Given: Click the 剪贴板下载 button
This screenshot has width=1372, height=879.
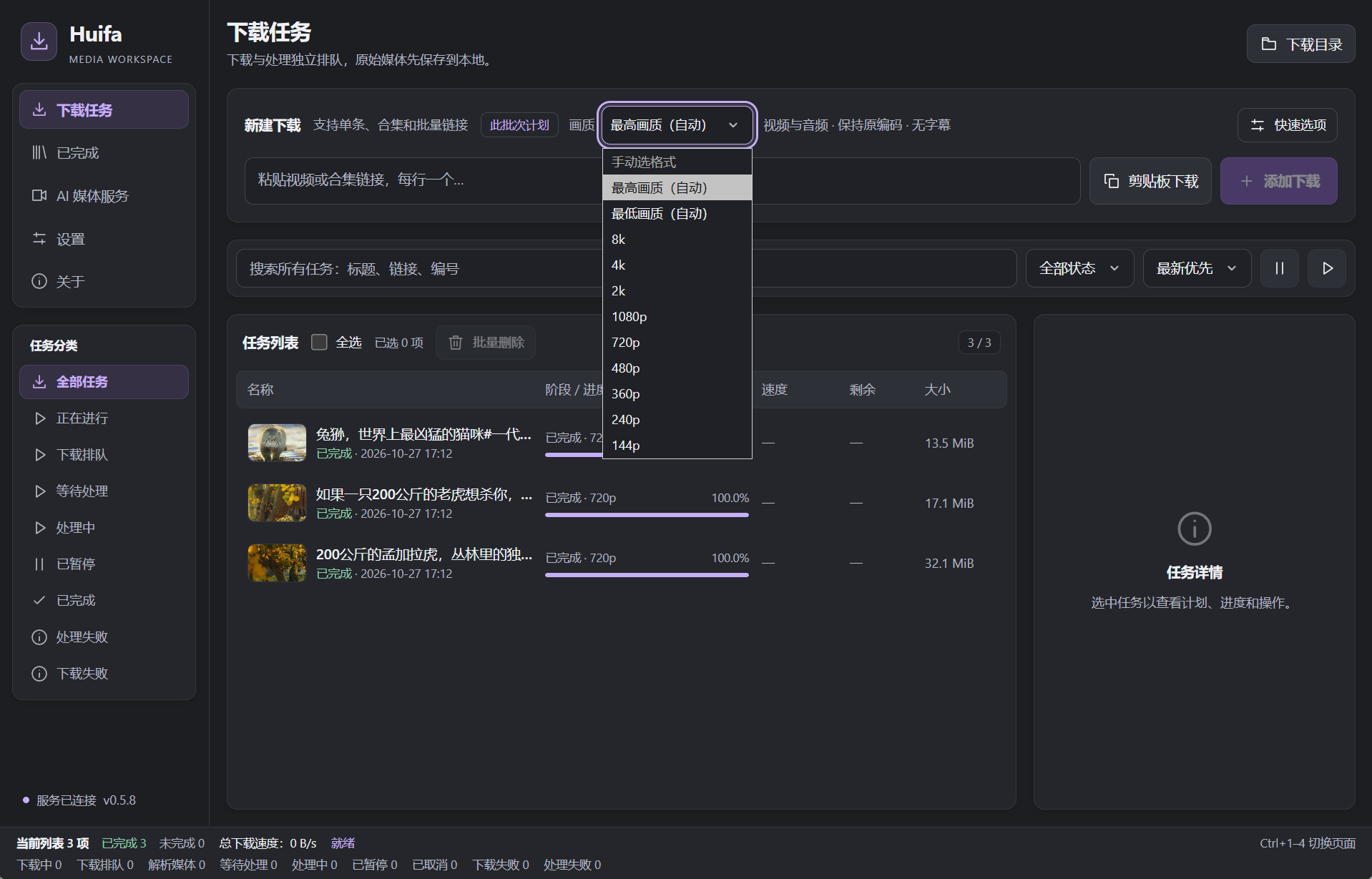Looking at the screenshot, I should coord(1150,181).
